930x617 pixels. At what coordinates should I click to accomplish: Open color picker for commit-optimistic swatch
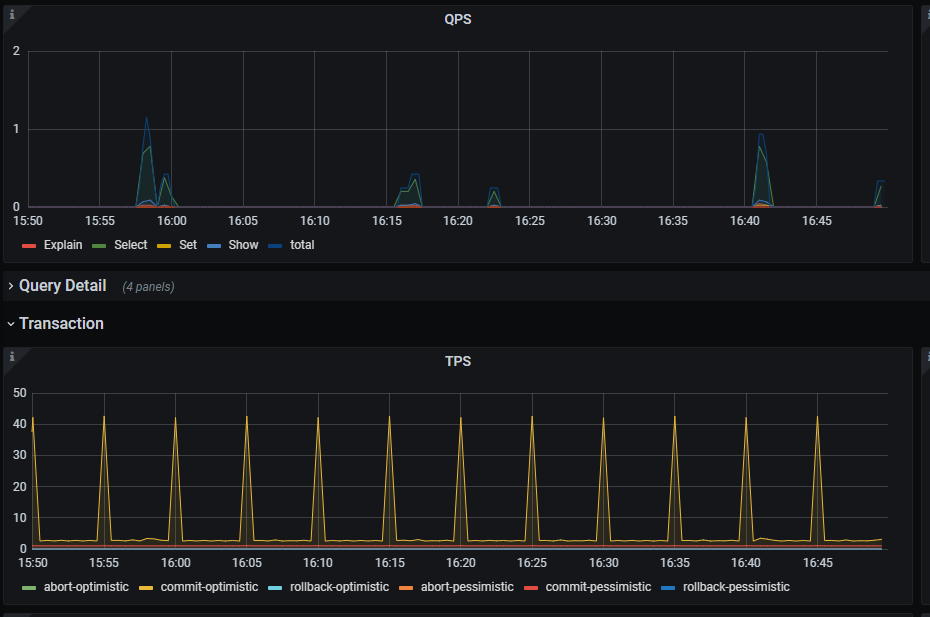point(146,587)
